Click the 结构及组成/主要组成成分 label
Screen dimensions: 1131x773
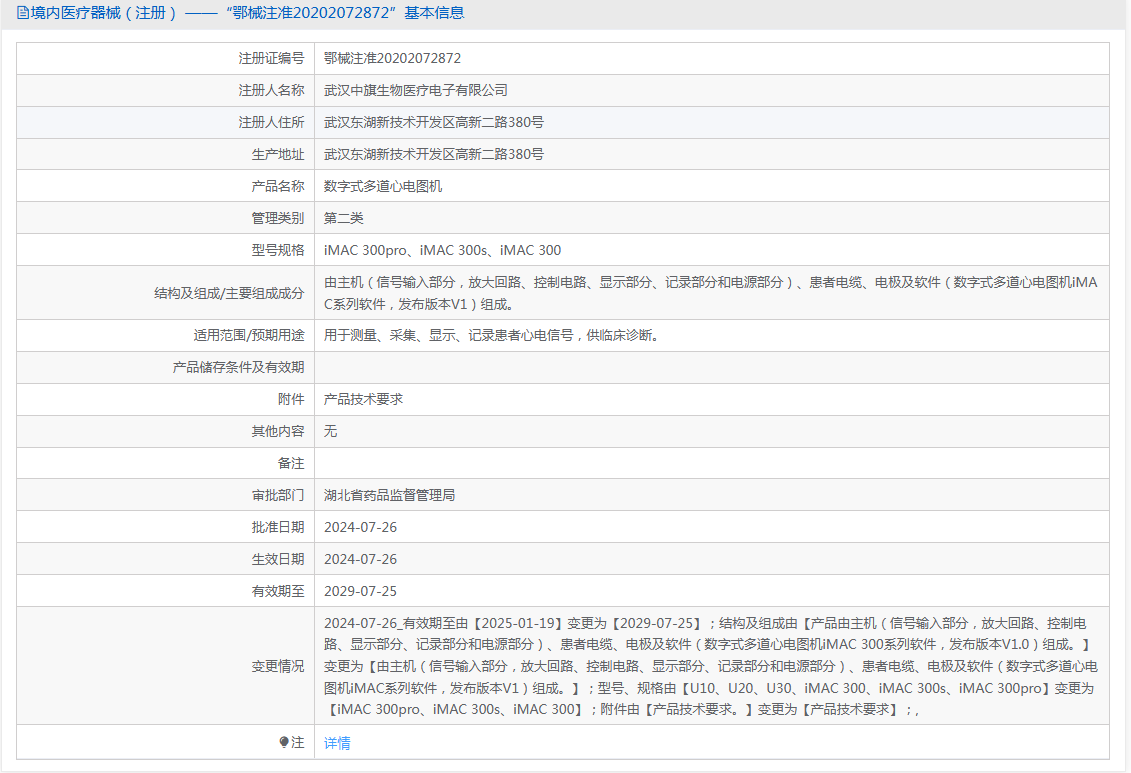pyautogui.click(x=229, y=293)
